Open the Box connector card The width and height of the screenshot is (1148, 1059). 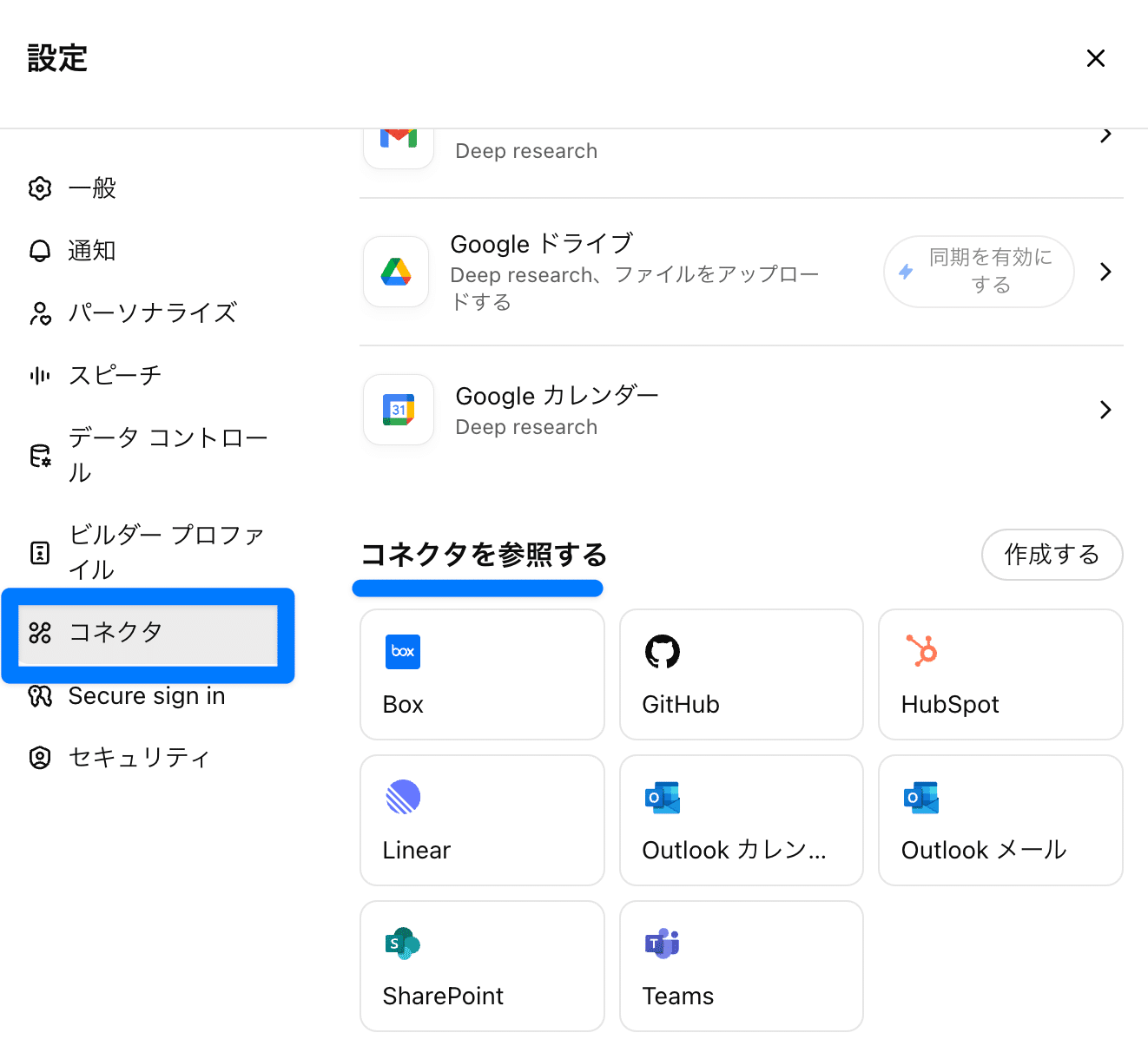(x=482, y=674)
